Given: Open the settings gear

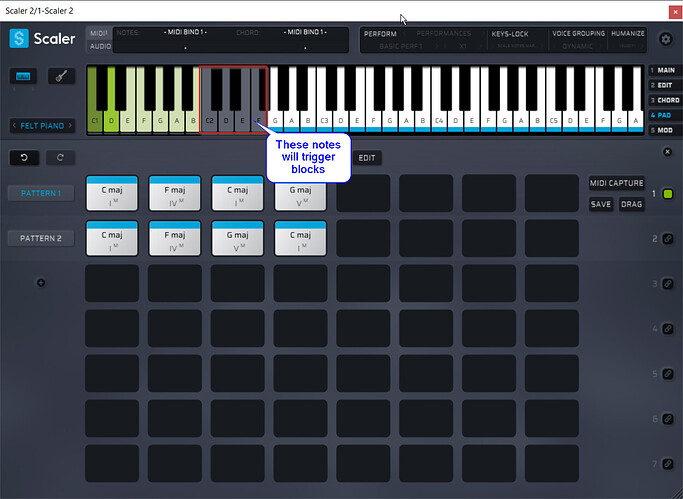Looking at the screenshot, I should [x=666, y=39].
